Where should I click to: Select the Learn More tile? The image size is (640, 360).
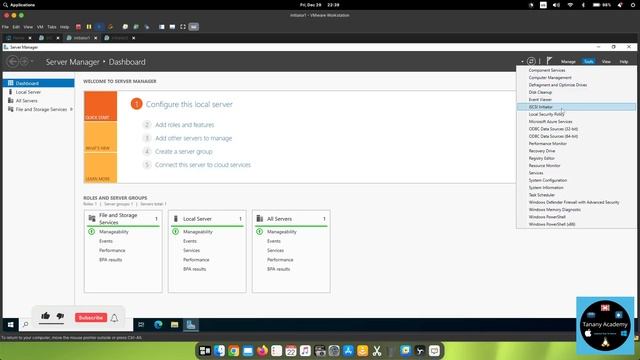[x=100, y=168]
